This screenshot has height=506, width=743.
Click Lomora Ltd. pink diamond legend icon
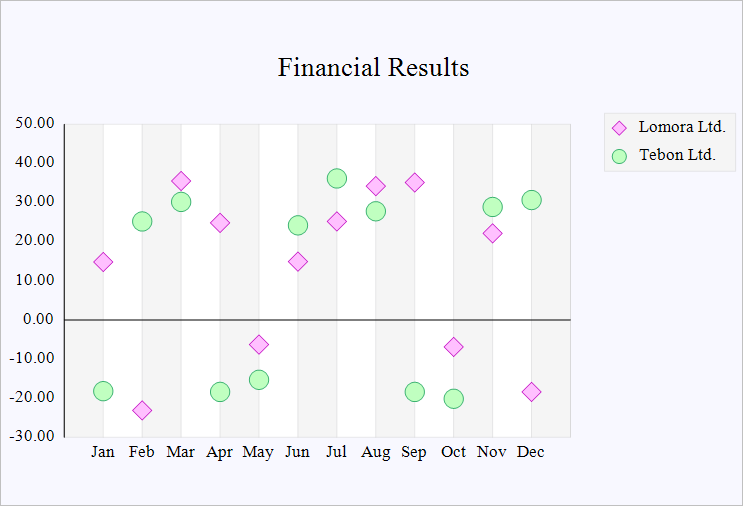tap(619, 128)
